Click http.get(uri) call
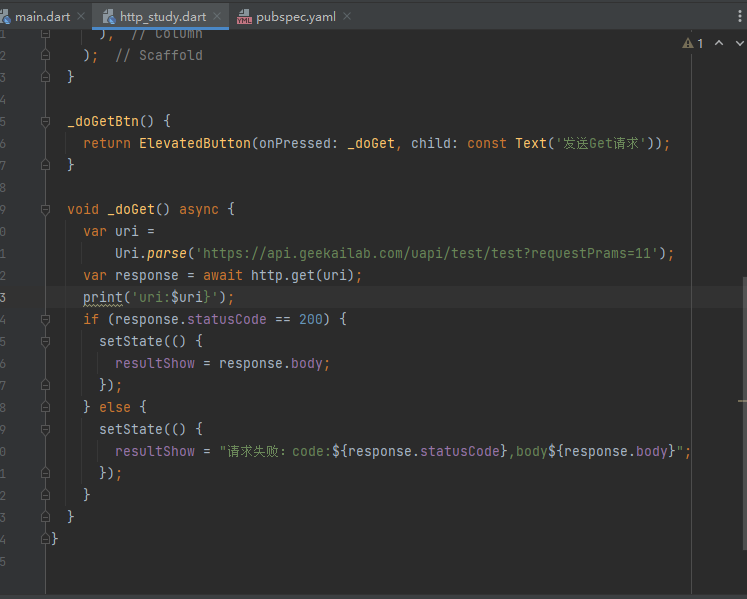747x599 pixels. pos(302,275)
